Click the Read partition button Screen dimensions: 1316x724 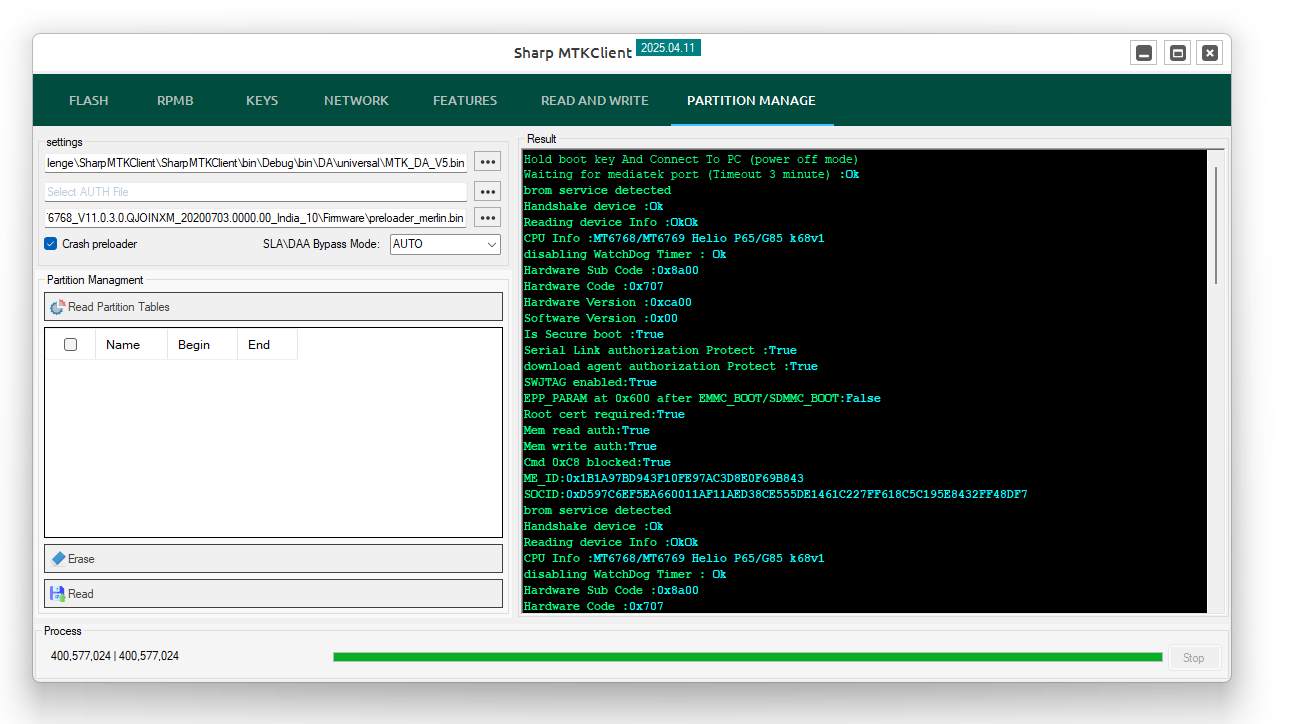pos(273,593)
